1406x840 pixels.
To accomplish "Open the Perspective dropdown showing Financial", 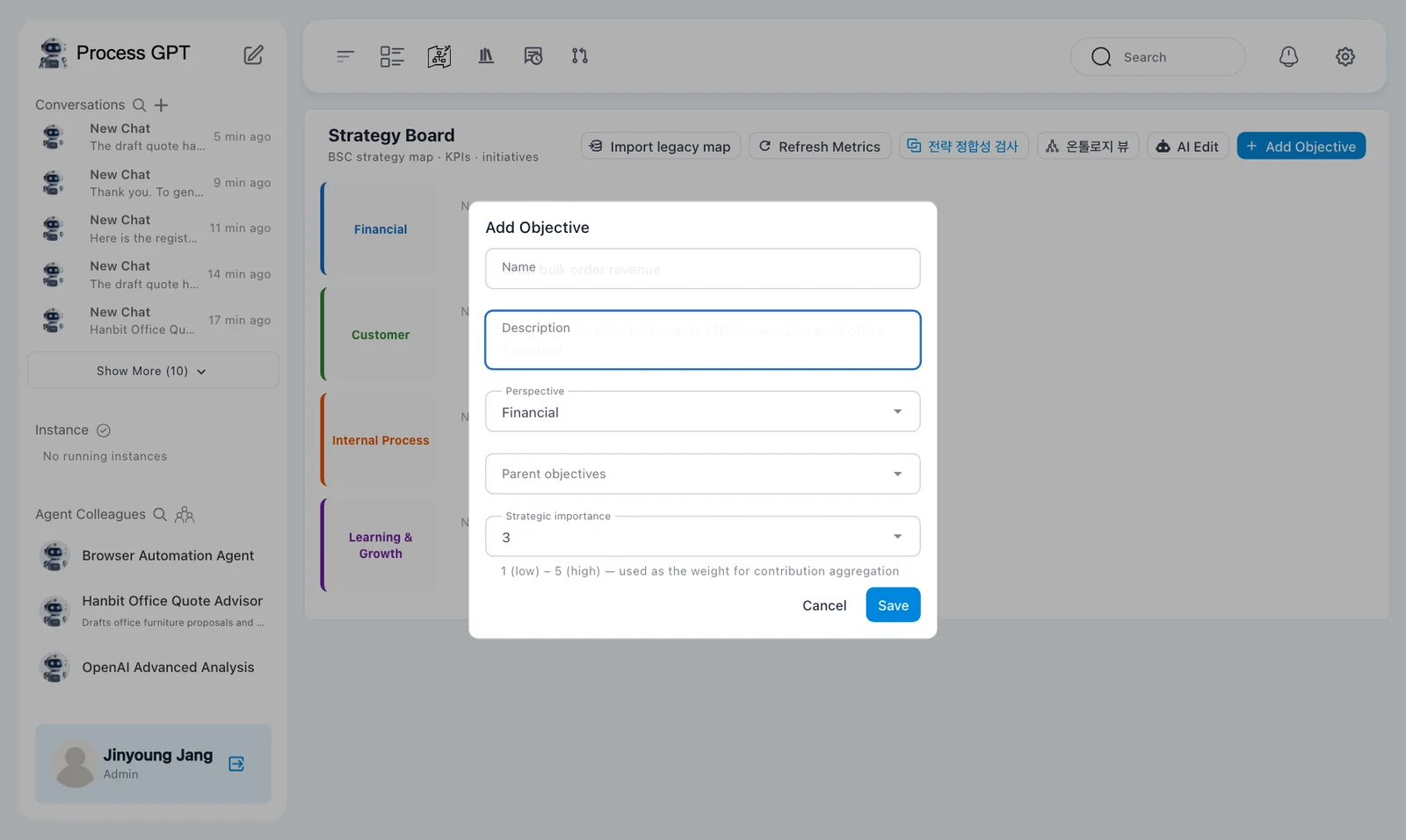I will point(703,411).
